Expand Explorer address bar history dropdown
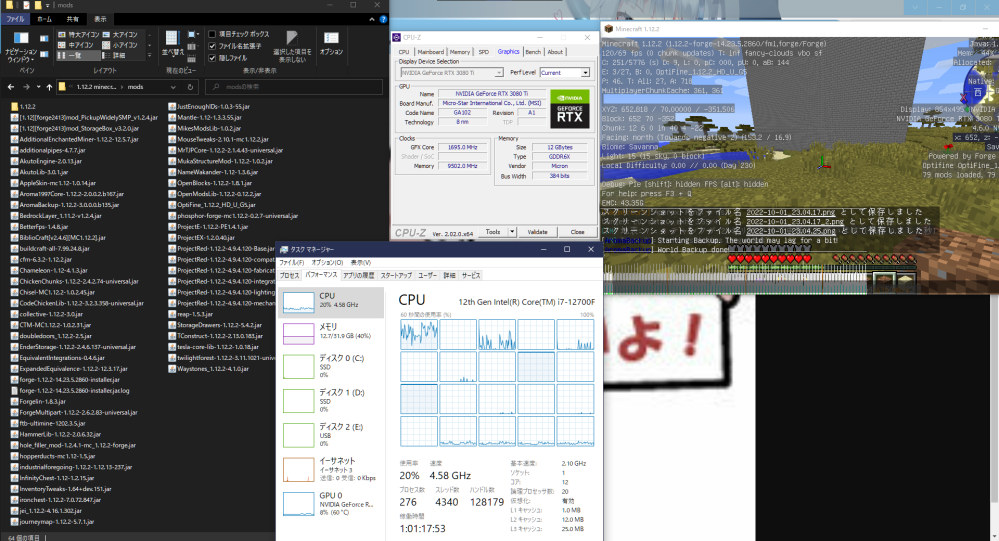This screenshot has width=999, height=541. coord(173,87)
